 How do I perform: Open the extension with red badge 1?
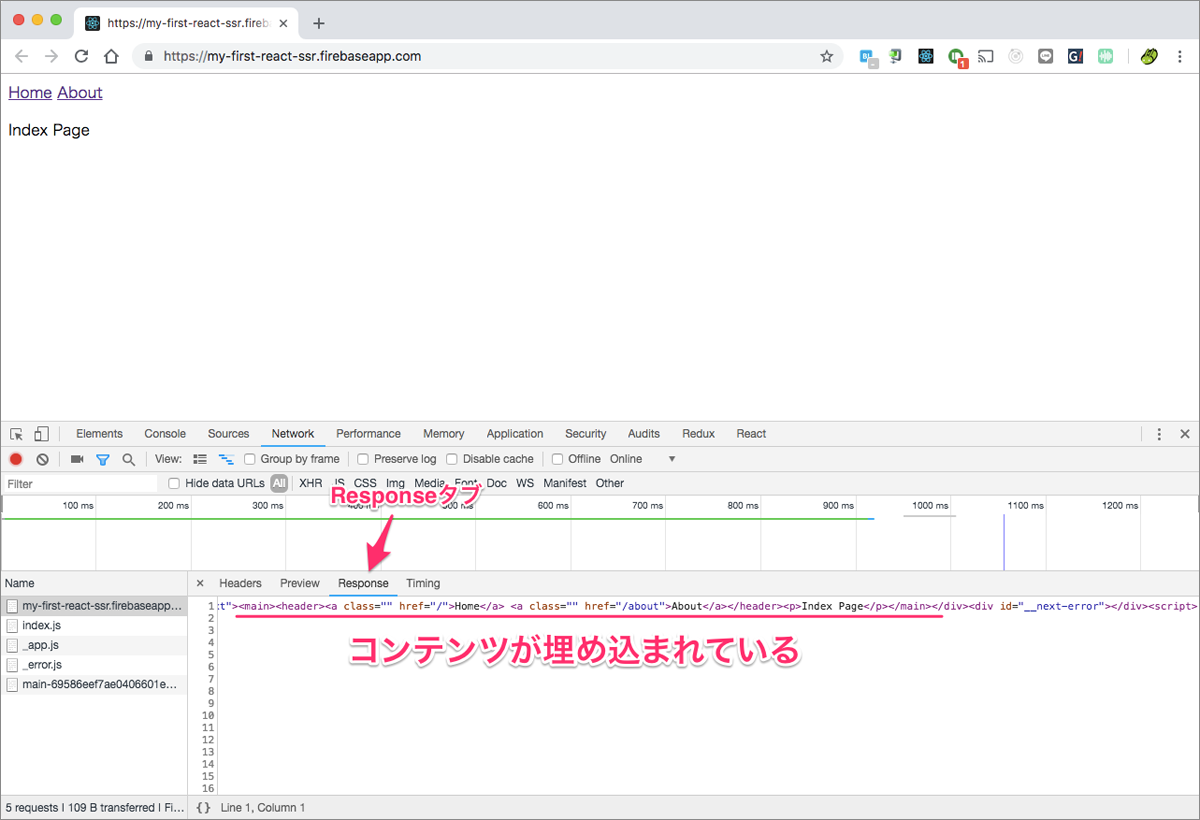click(957, 58)
